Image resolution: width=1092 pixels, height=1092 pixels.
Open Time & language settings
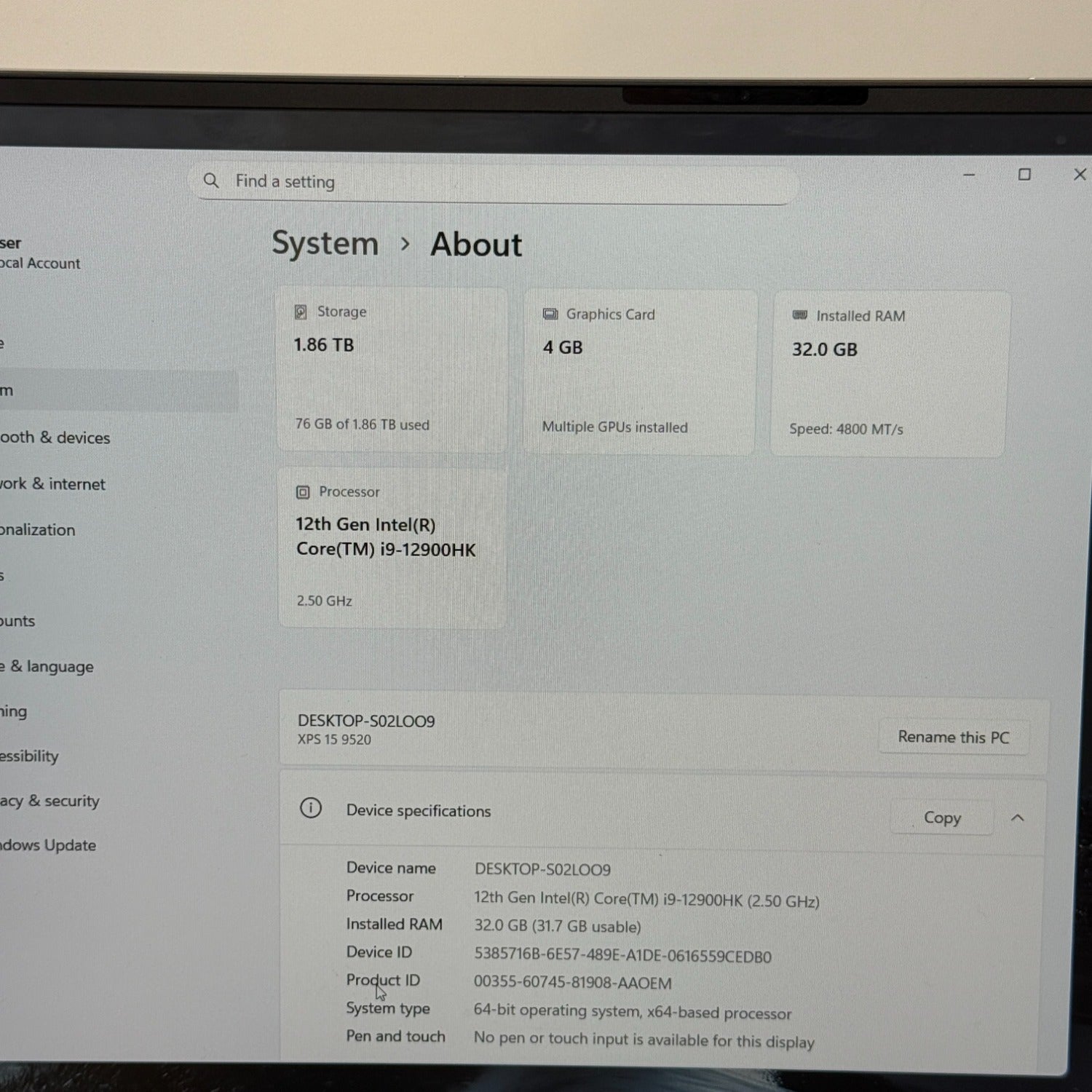click(48, 667)
